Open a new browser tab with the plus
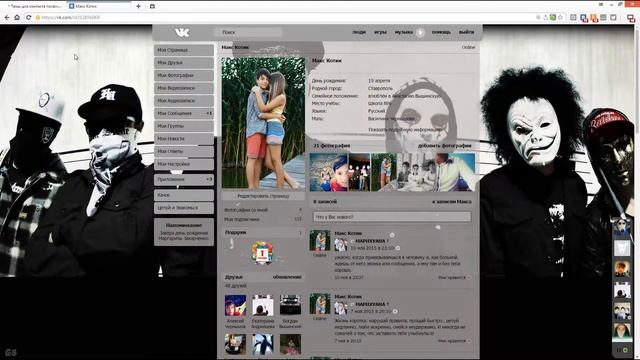This screenshot has width=640, height=360. click(138, 6)
